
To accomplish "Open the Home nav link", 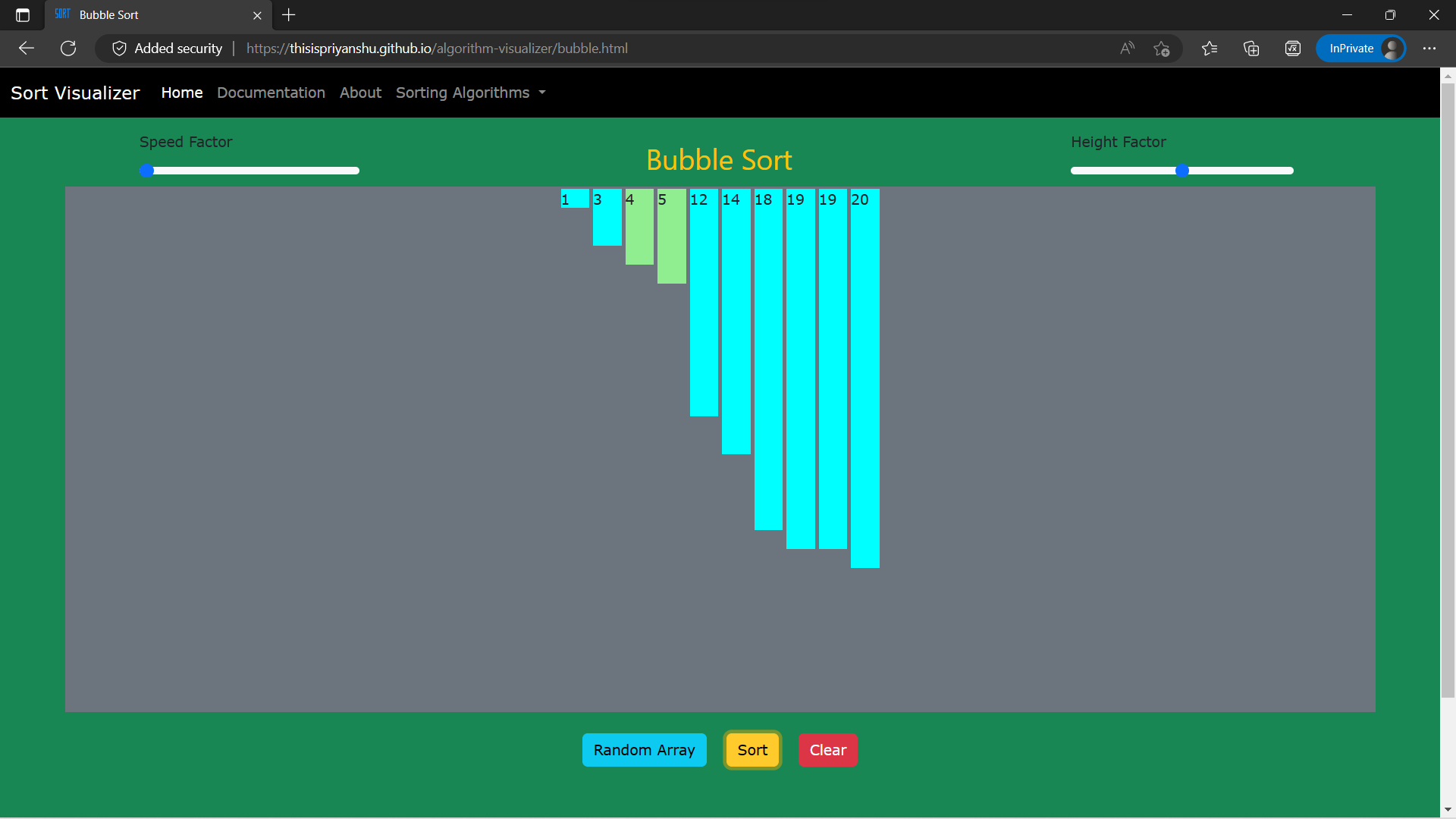I will pyautogui.click(x=182, y=93).
